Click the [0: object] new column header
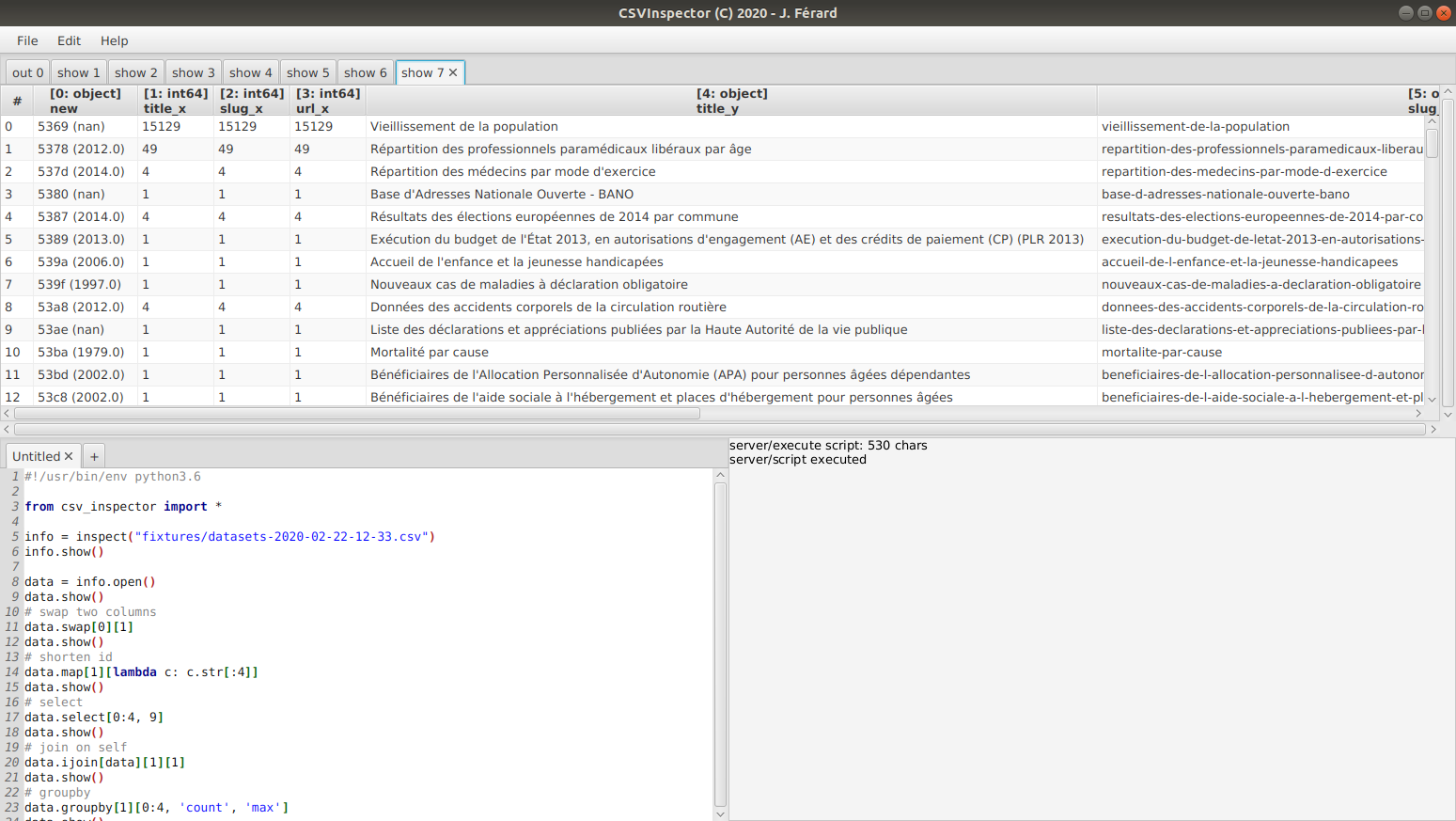 [x=85, y=101]
